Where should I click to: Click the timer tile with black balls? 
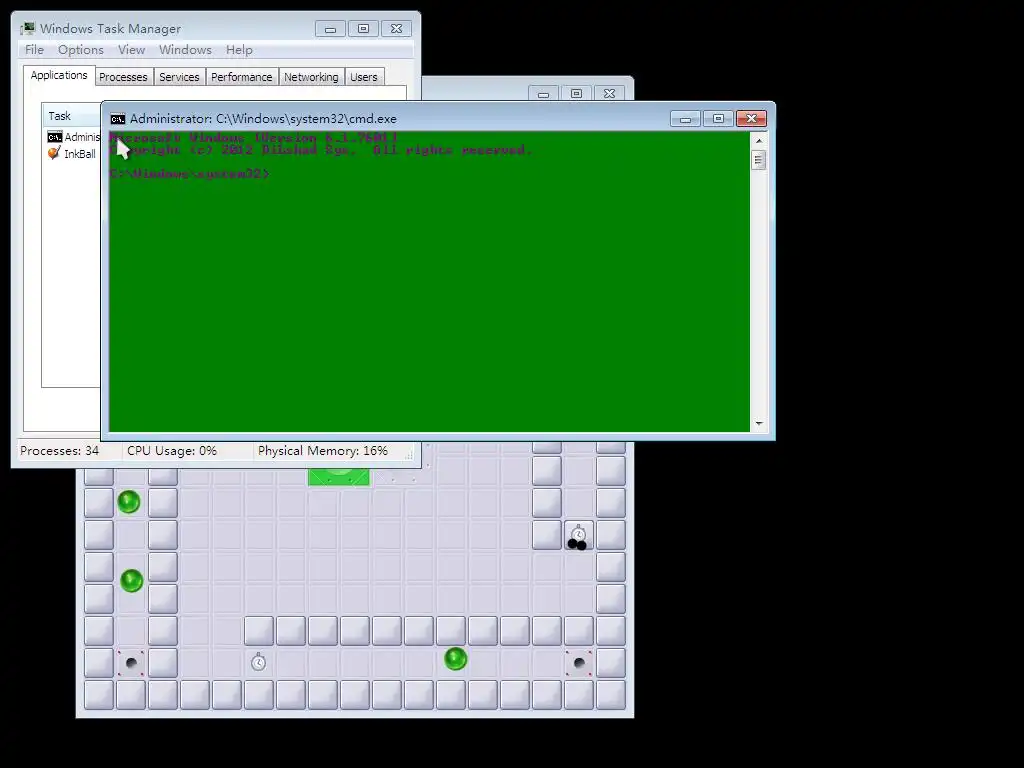click(x=579, y=536)
